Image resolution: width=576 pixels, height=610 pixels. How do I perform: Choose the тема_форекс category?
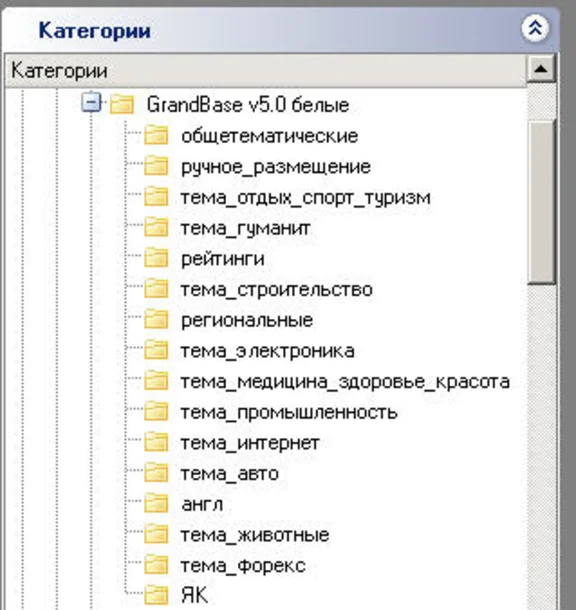[243, 566]
